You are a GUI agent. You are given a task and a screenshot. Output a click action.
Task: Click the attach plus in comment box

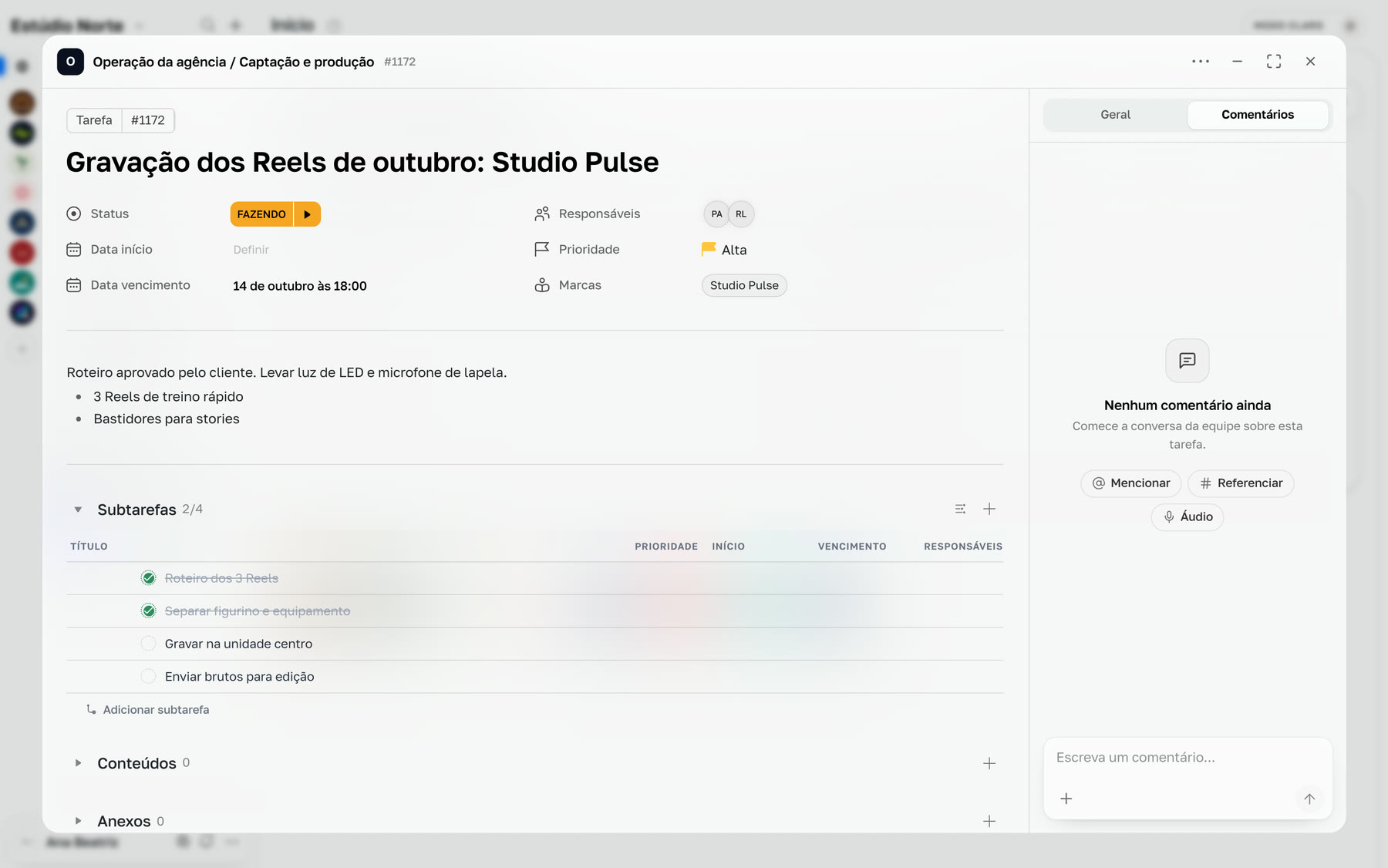[x=1066, y=799]
